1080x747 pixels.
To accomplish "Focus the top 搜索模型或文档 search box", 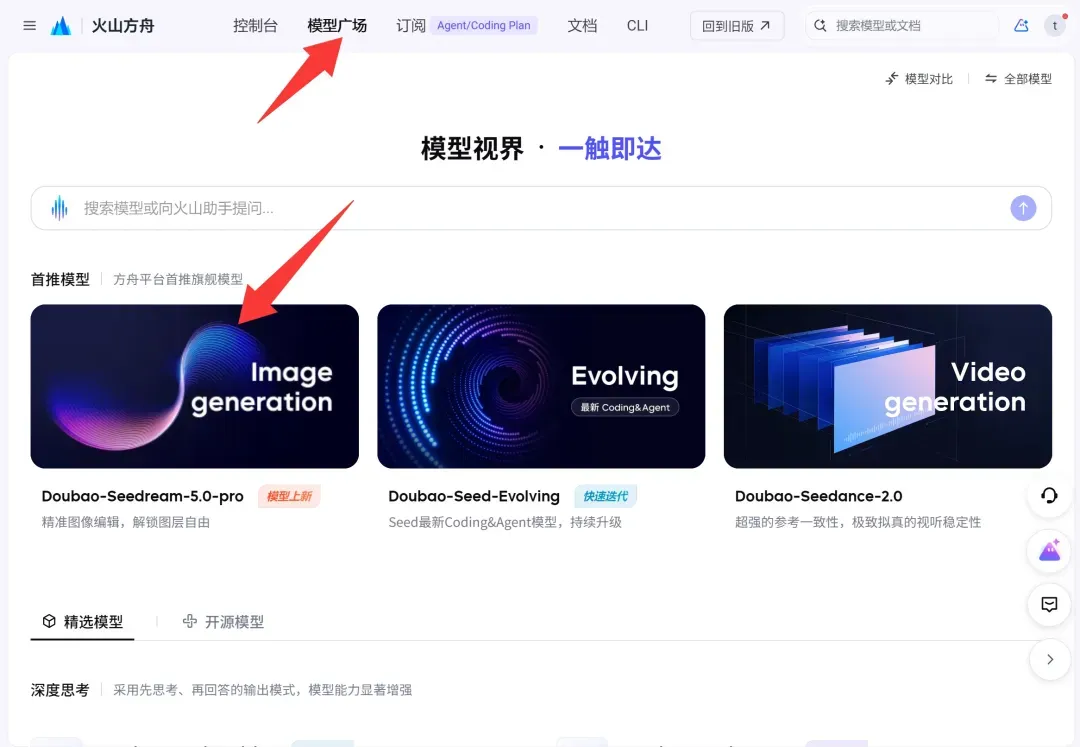I will 902,25.
